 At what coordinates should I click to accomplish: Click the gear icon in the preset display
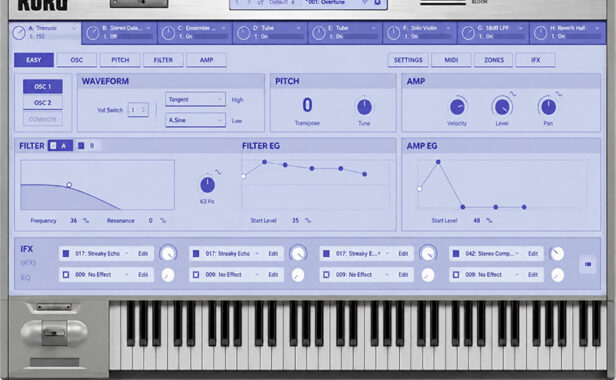point(378,2)
